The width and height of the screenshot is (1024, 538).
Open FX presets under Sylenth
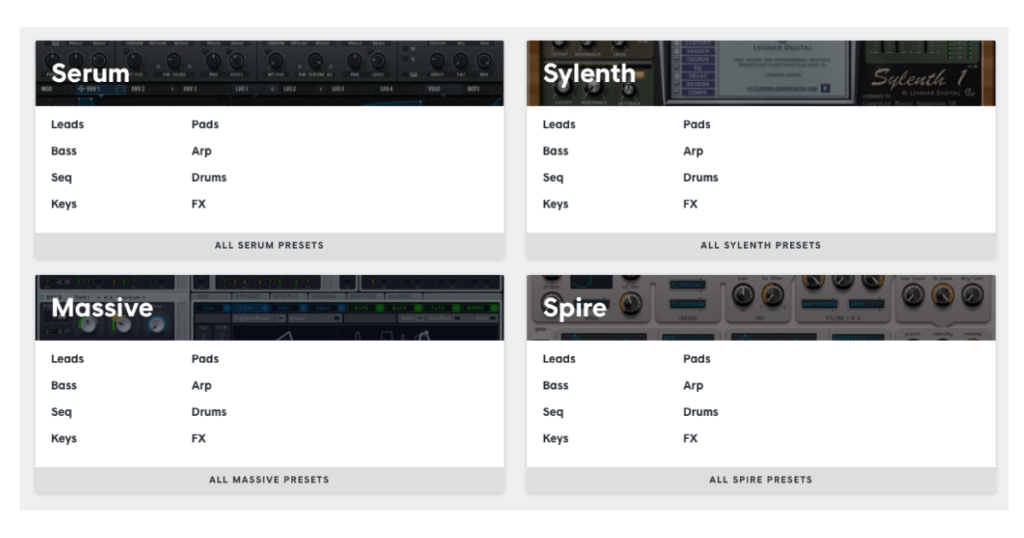pos(690,204)
